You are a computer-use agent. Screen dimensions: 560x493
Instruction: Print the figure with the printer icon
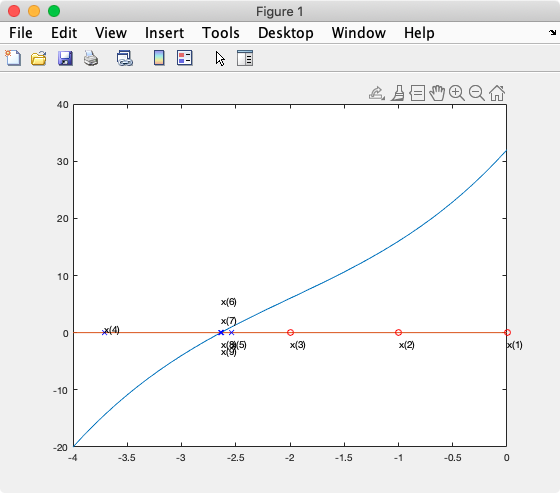[91, 58]
